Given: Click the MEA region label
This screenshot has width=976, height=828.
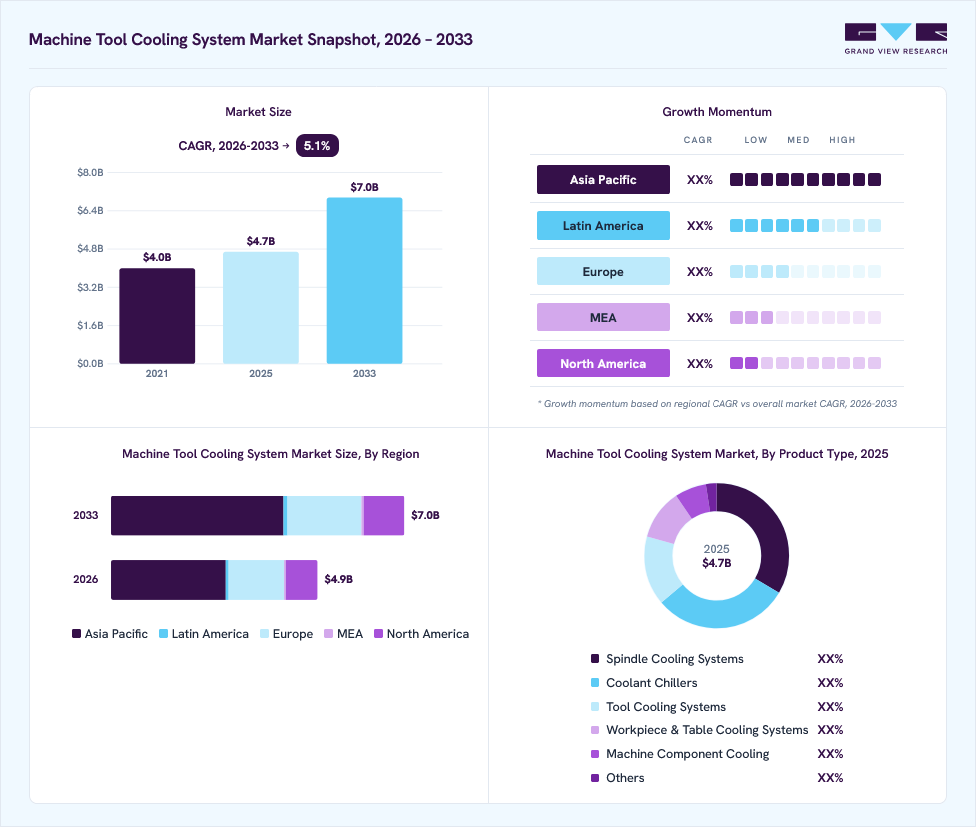Looking at the screenshot, I should tap(603, 318).
